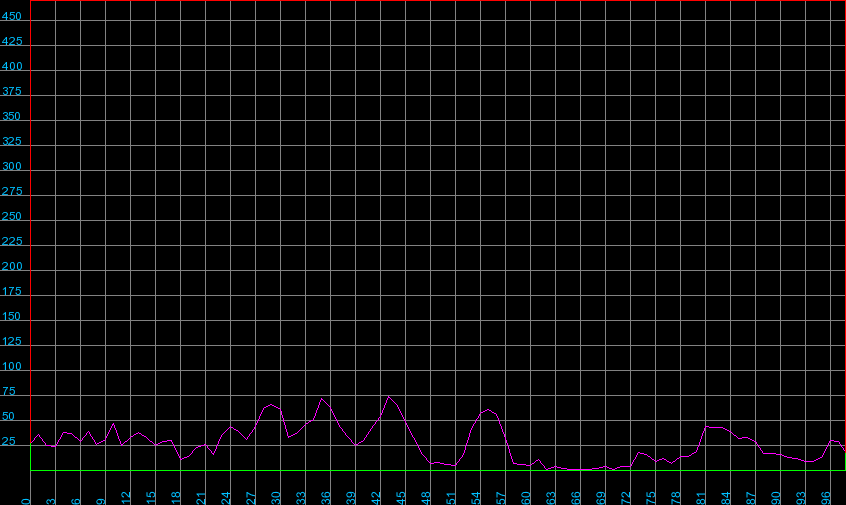Click the 100 label on the vertical axis
Image resolution: width=846 pixels, height=505 pixels.
click(11, 366)
